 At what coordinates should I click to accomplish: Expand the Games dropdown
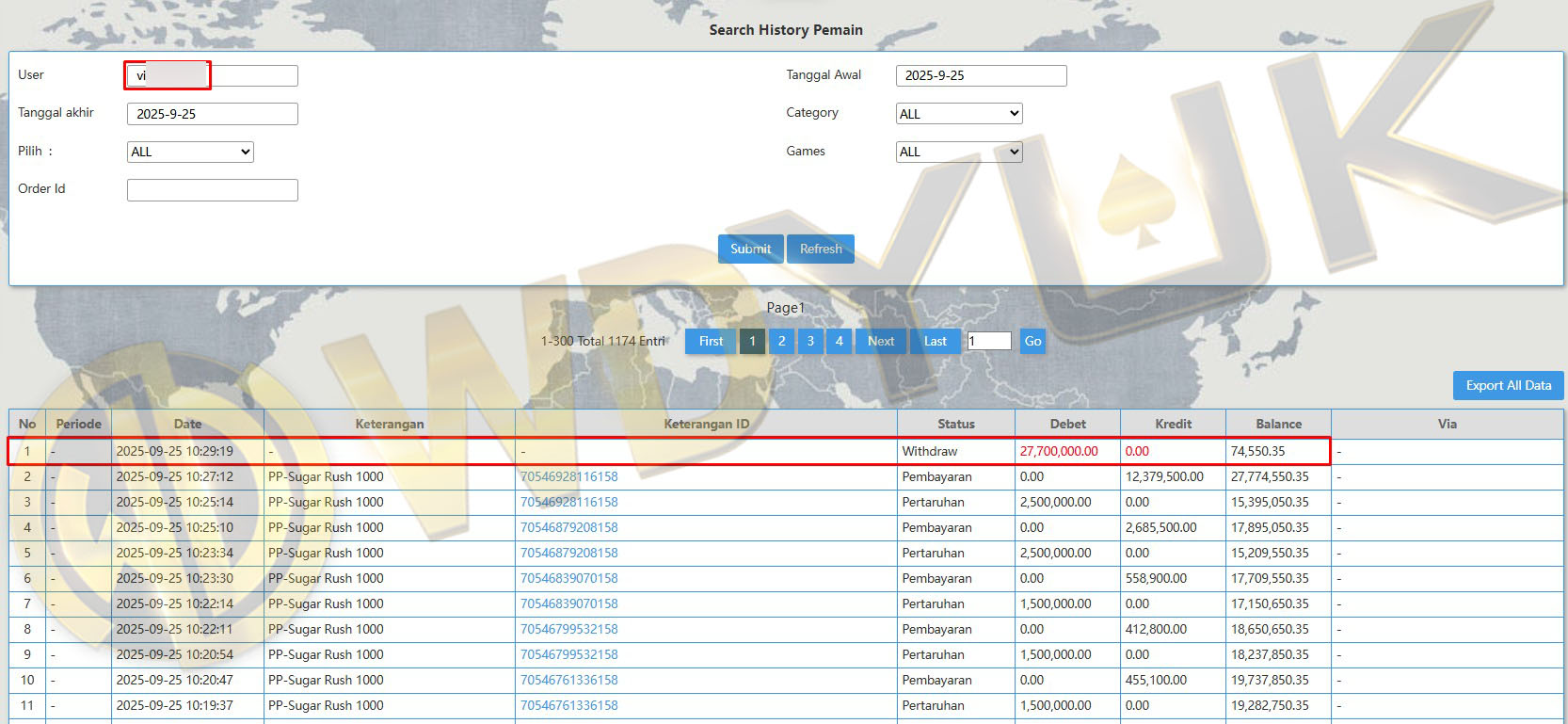click(958, 152)
